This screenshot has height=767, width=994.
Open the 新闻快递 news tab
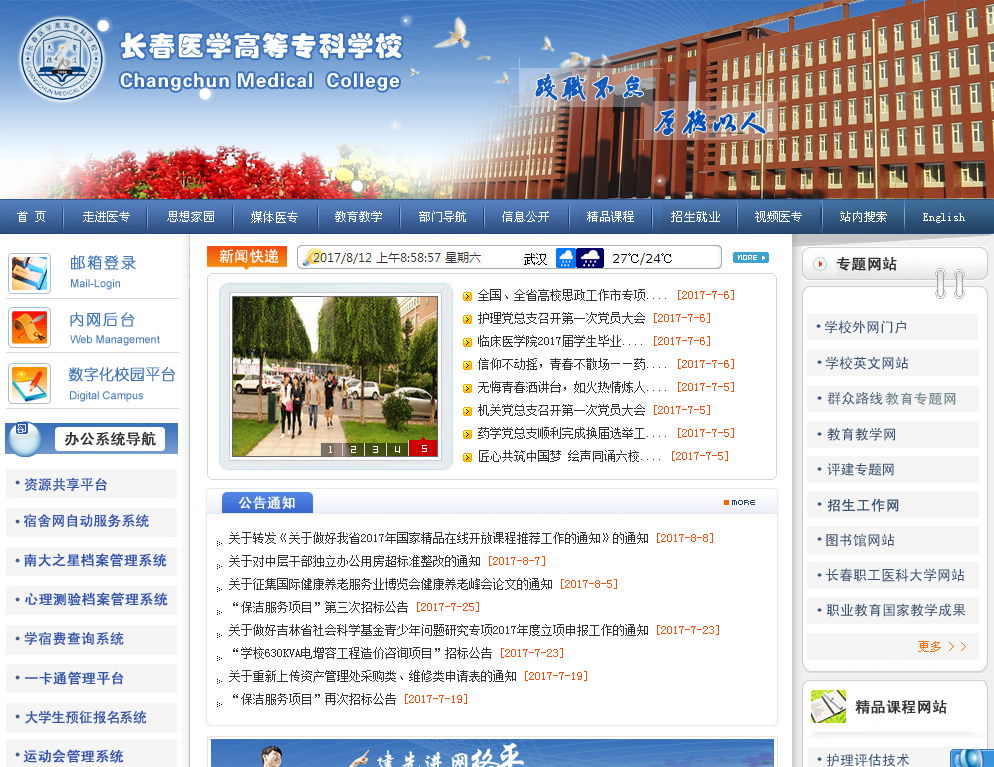pyautogui.click(x=247, y=257)
